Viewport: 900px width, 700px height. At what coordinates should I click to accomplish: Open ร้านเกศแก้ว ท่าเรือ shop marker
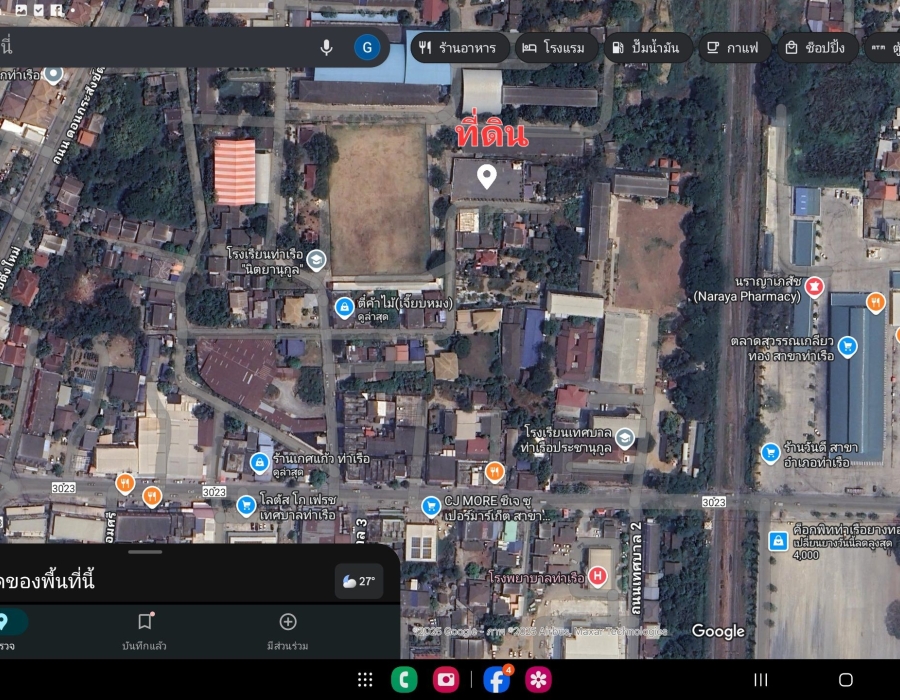click(259, 462)
